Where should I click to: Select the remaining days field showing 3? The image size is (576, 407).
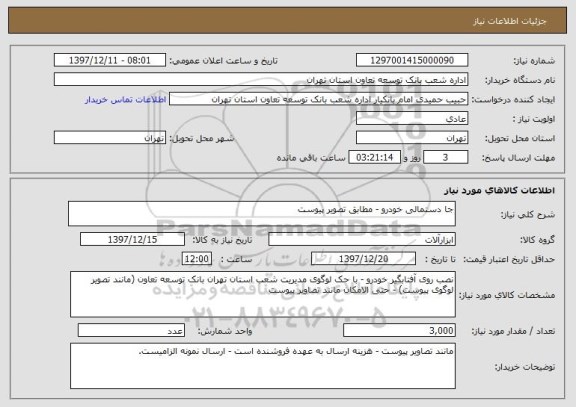pos(446,158)
